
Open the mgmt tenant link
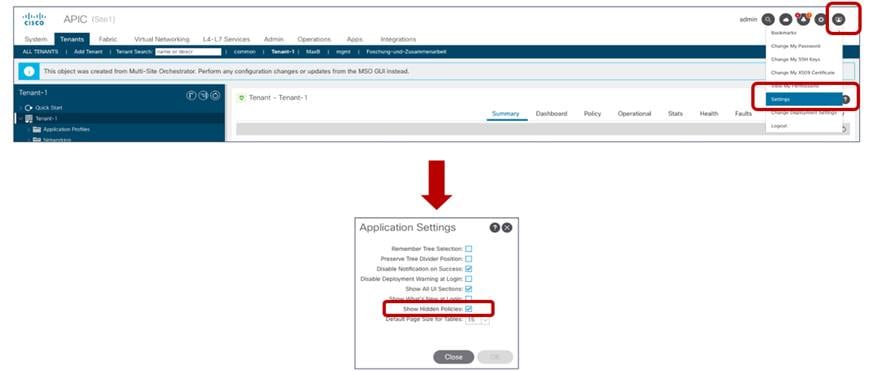pos(343,52)
